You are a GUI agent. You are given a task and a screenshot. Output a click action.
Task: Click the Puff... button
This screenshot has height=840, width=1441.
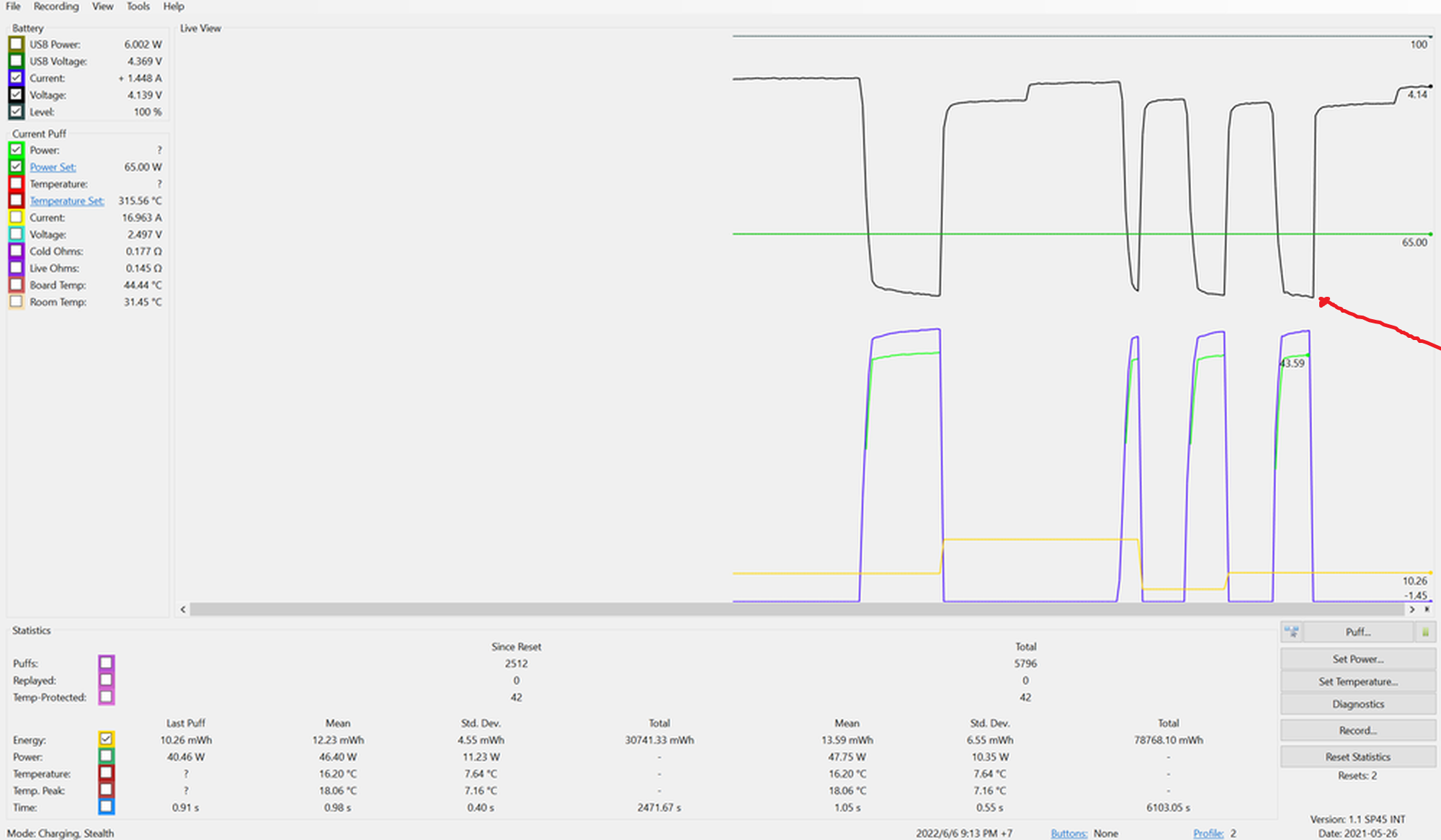click(x=1358, y=633)
